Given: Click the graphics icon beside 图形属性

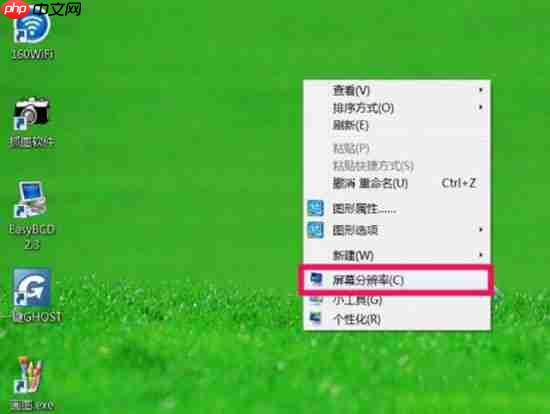Looking at the screenshot, I should 315,208.
